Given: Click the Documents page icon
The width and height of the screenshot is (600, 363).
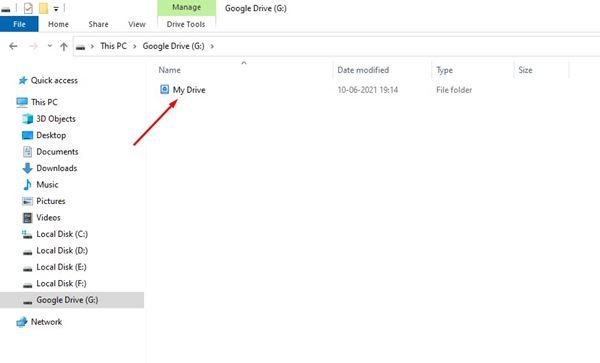Looking at the screenshot, I should click(28, 152).
